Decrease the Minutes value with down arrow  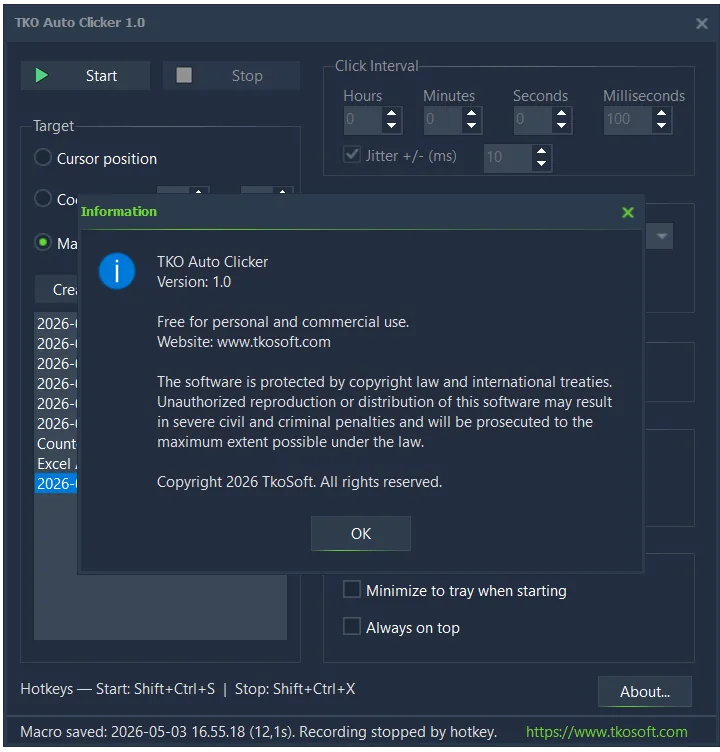coord(472,126)
